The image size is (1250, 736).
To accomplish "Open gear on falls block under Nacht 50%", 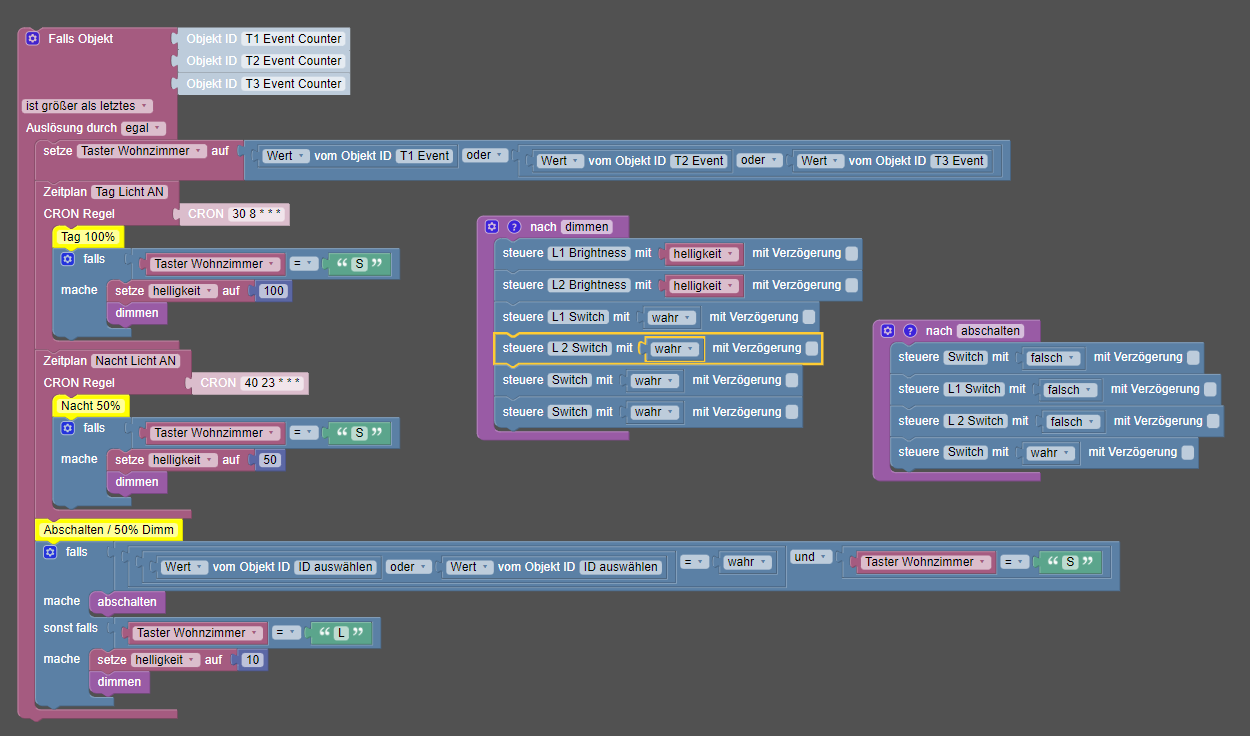I will pos(67,428).
